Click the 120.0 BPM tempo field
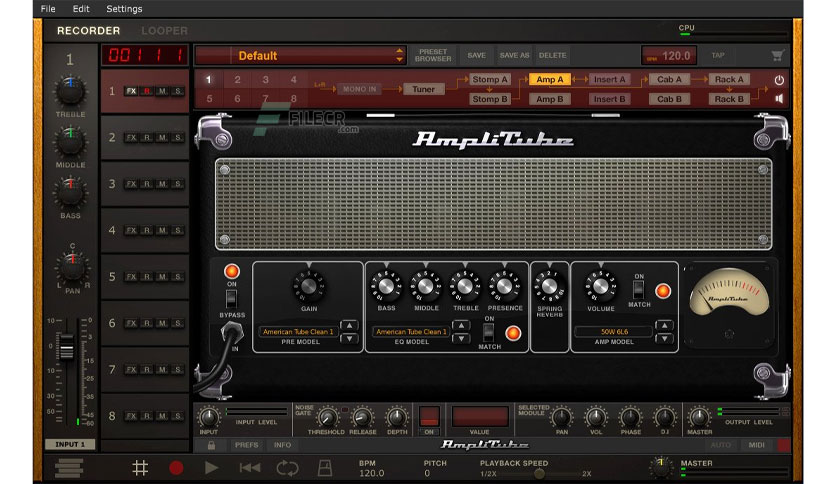Screen dimensions: 836x484 (x=670, y=55)
